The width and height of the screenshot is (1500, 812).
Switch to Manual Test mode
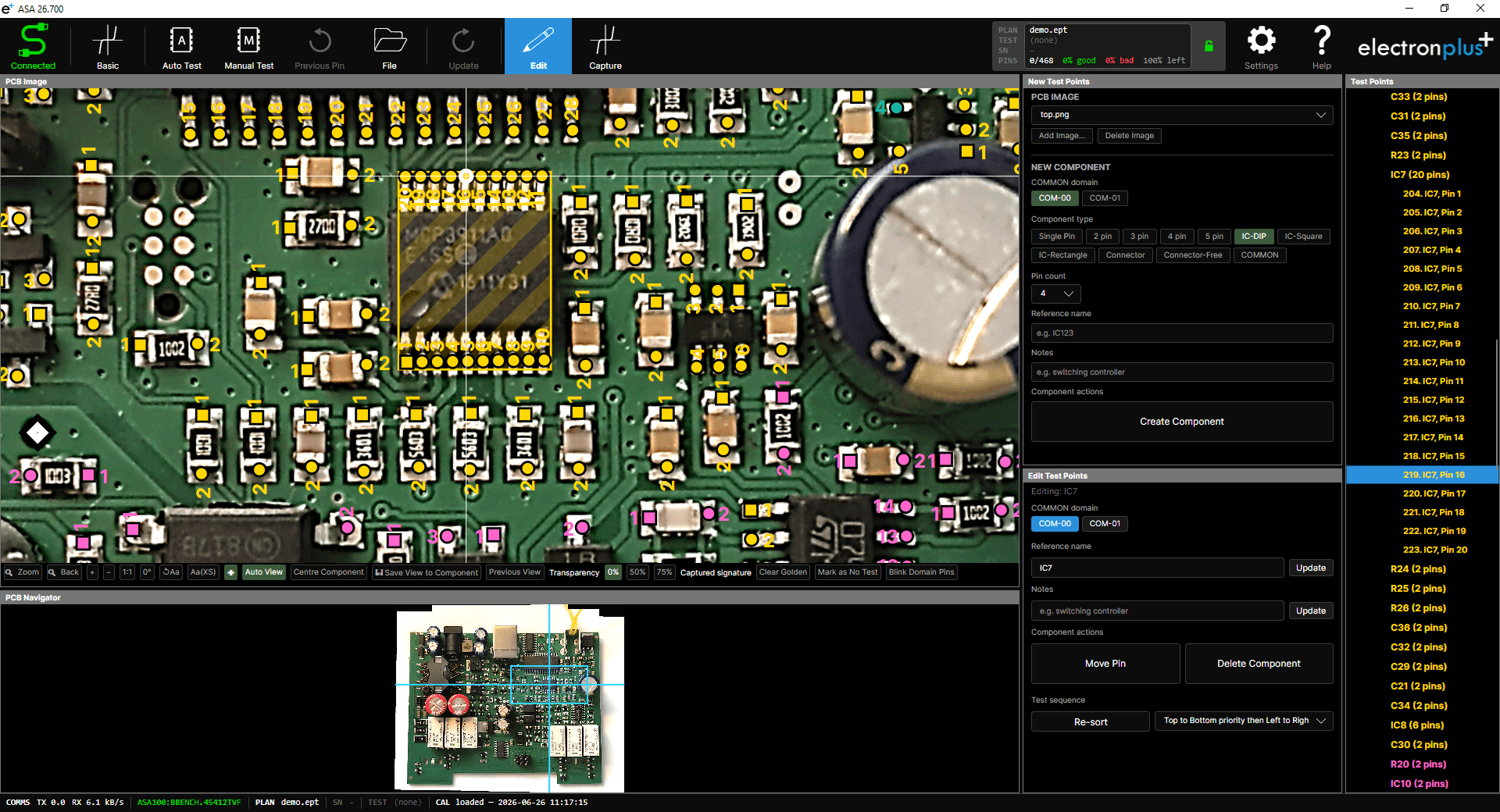coord(249,47)
